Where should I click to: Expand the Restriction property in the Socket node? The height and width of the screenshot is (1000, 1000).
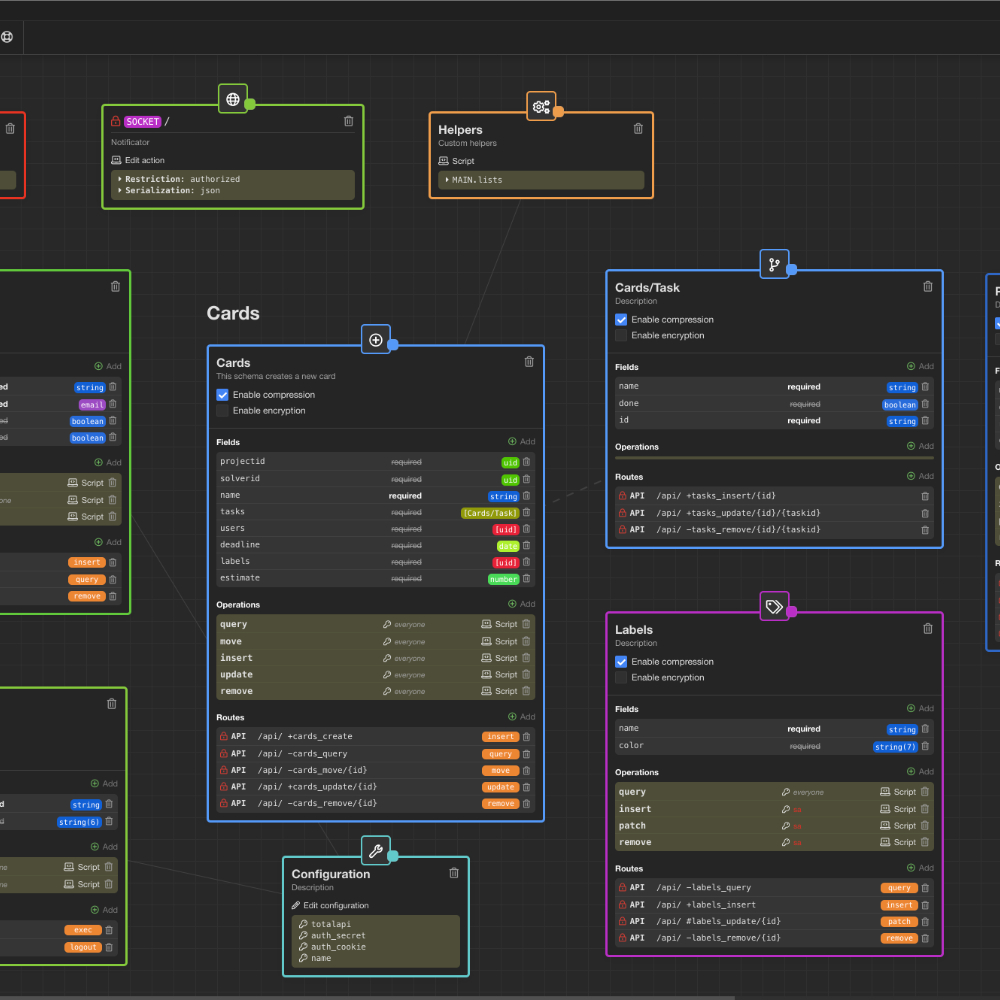click(119, 179)
